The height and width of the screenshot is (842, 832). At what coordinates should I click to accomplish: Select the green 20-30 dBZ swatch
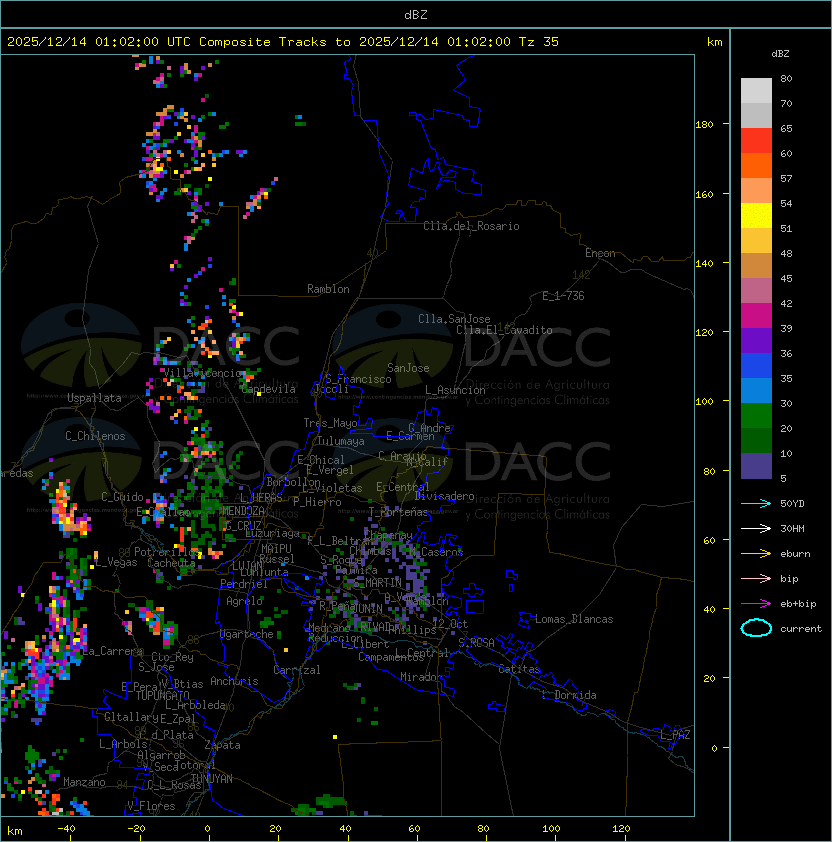click(x=756, y=415)
